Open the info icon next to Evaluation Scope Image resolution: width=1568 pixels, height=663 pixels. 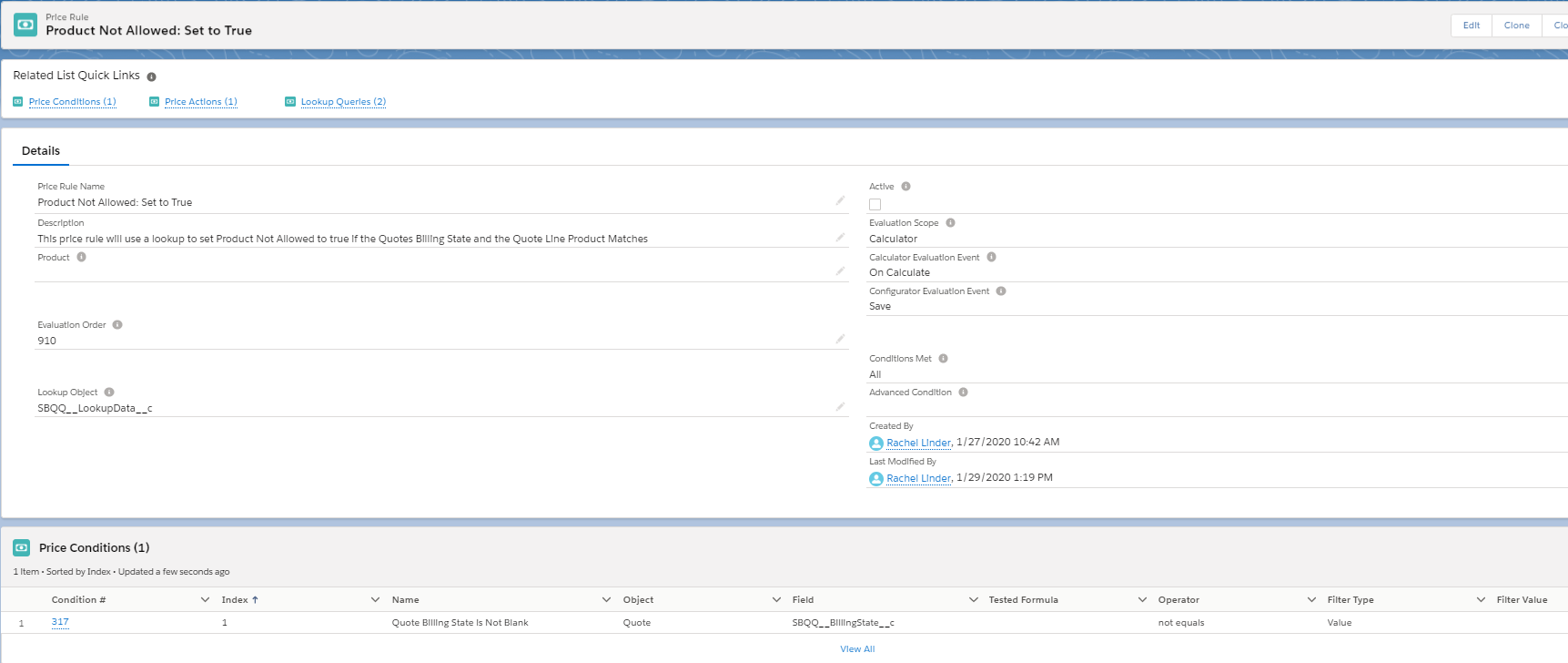tap(950, 223)
